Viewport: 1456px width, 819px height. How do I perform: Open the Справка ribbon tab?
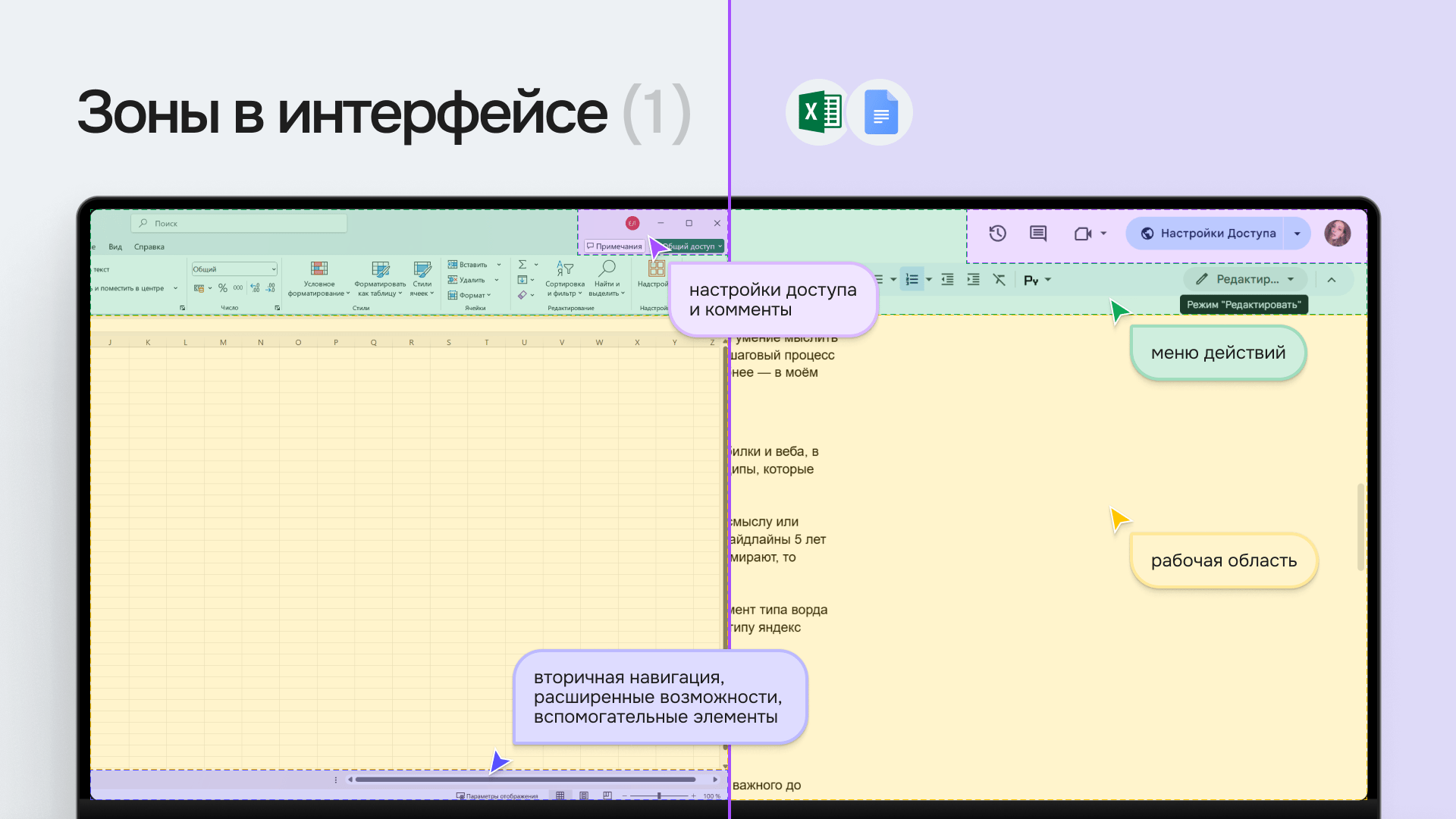point(149,247)
